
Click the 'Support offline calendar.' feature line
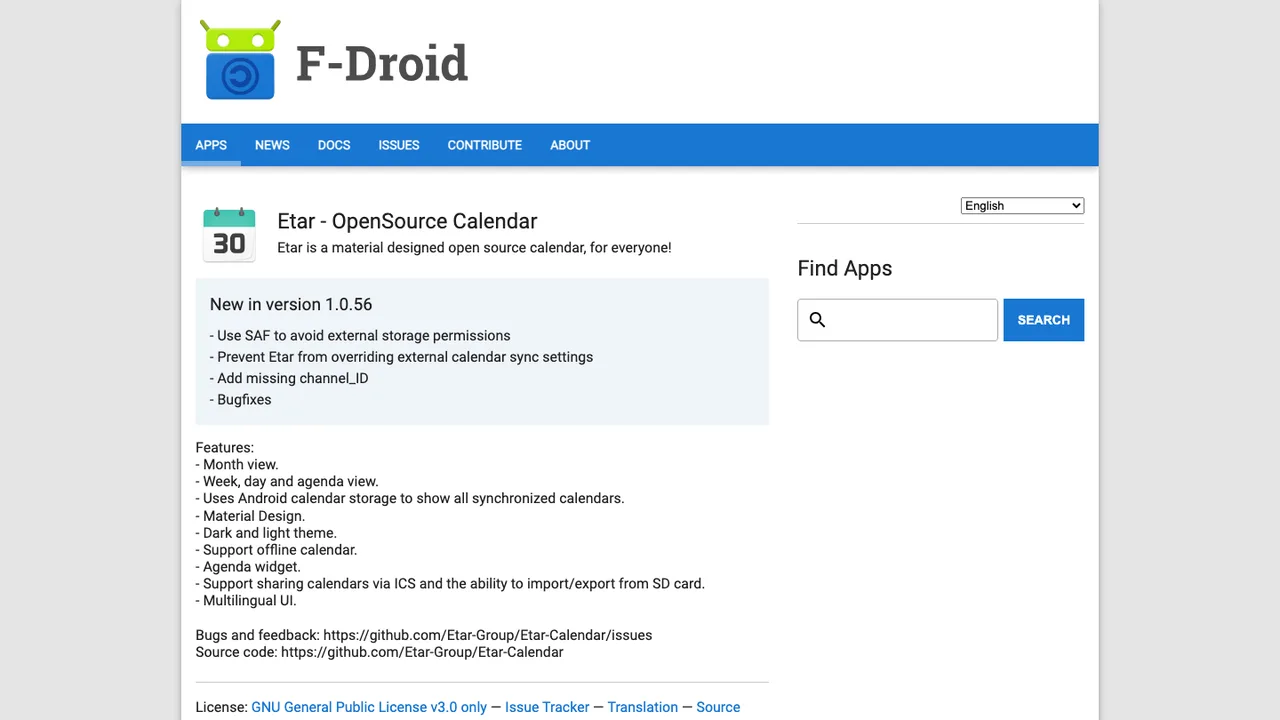276,550
